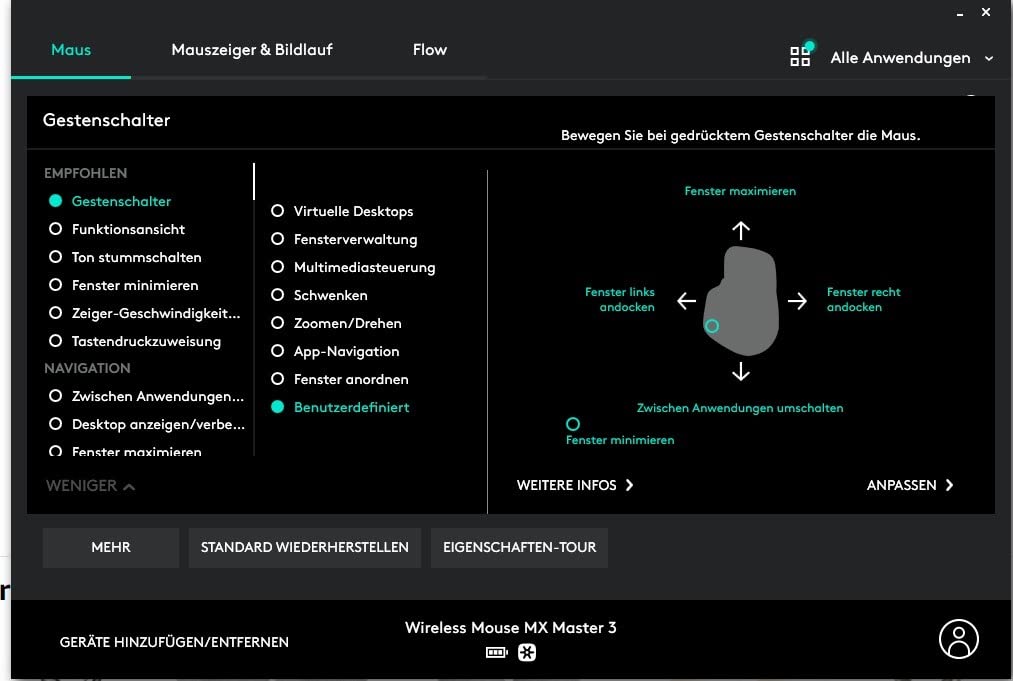Viewport: 1013px width, 681px height.
Task: Click the left arrow gesture icon
Action: [686, 300]
